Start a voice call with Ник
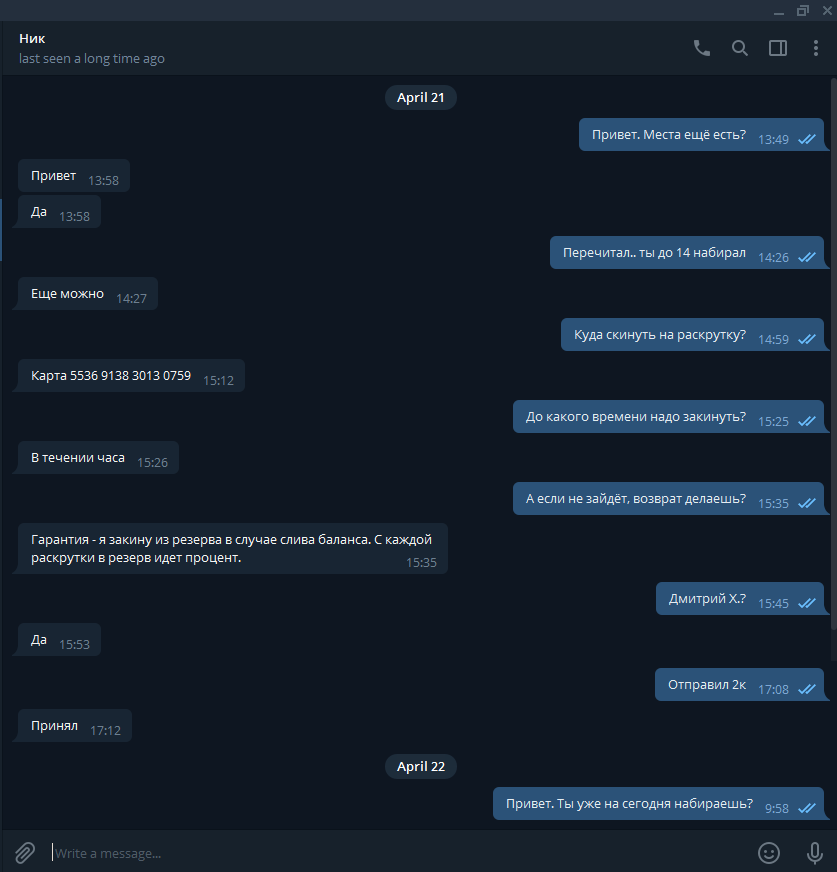The image size is (837, 872). click(701, 48)
